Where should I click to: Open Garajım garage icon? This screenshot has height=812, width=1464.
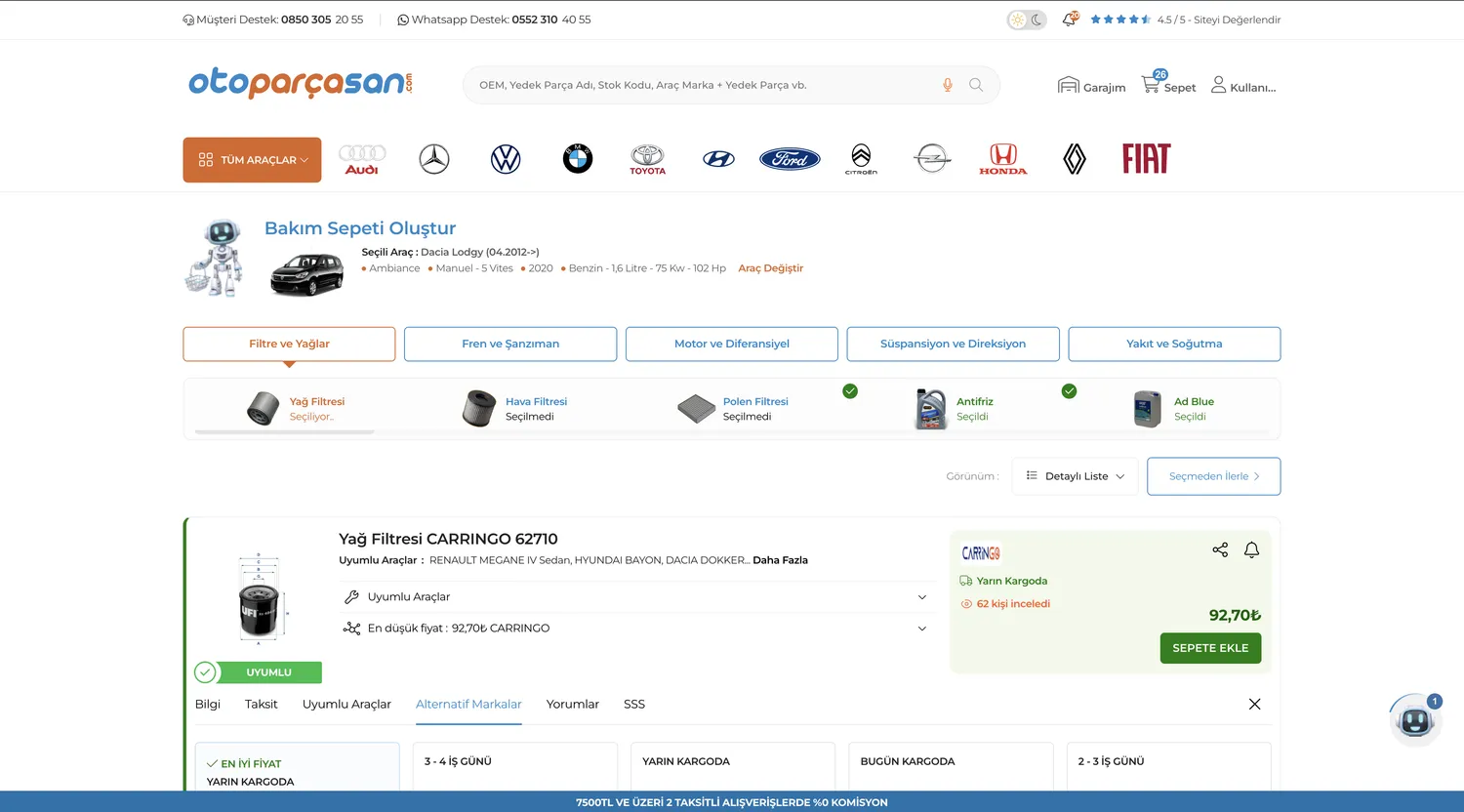1091,86
